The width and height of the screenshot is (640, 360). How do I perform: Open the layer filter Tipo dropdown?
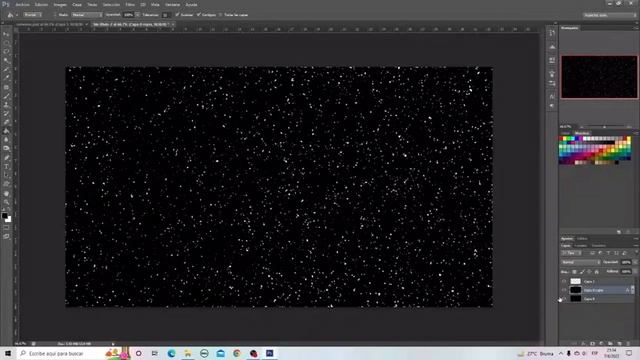click(x=571, y=253)
